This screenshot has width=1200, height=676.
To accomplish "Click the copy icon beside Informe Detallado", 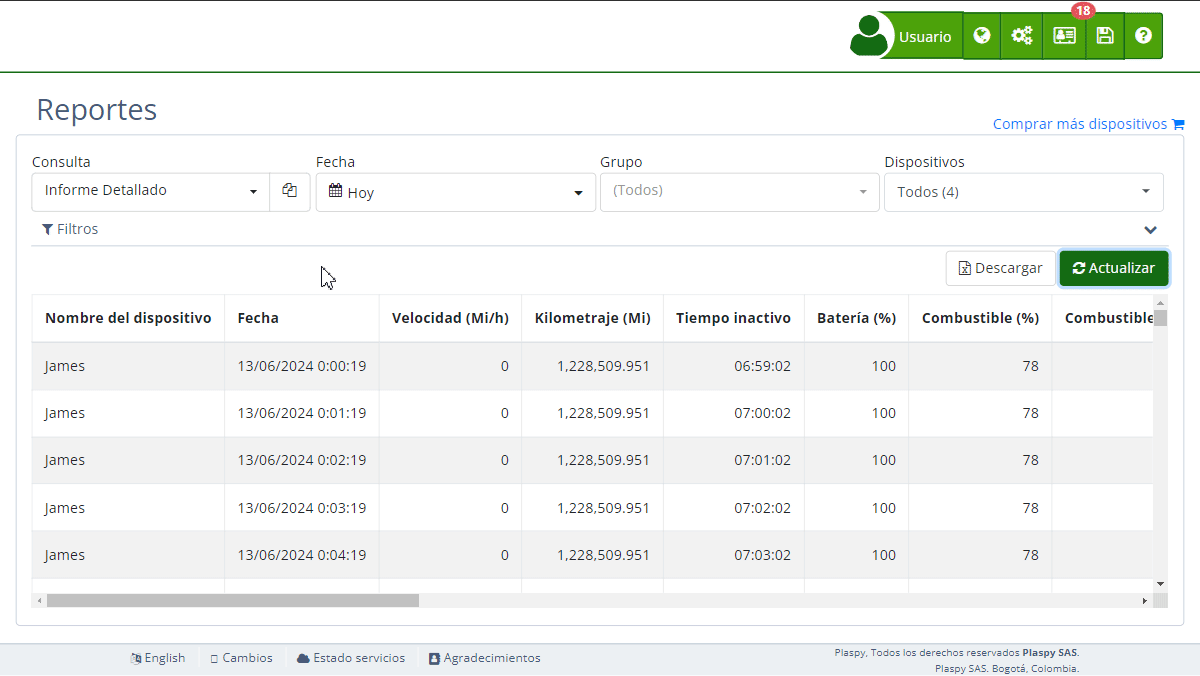I will (x=290, y=191).
